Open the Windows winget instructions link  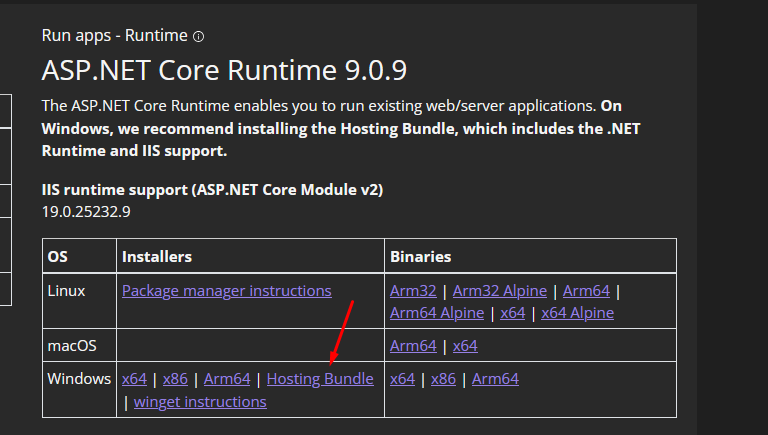coord(200,402)
